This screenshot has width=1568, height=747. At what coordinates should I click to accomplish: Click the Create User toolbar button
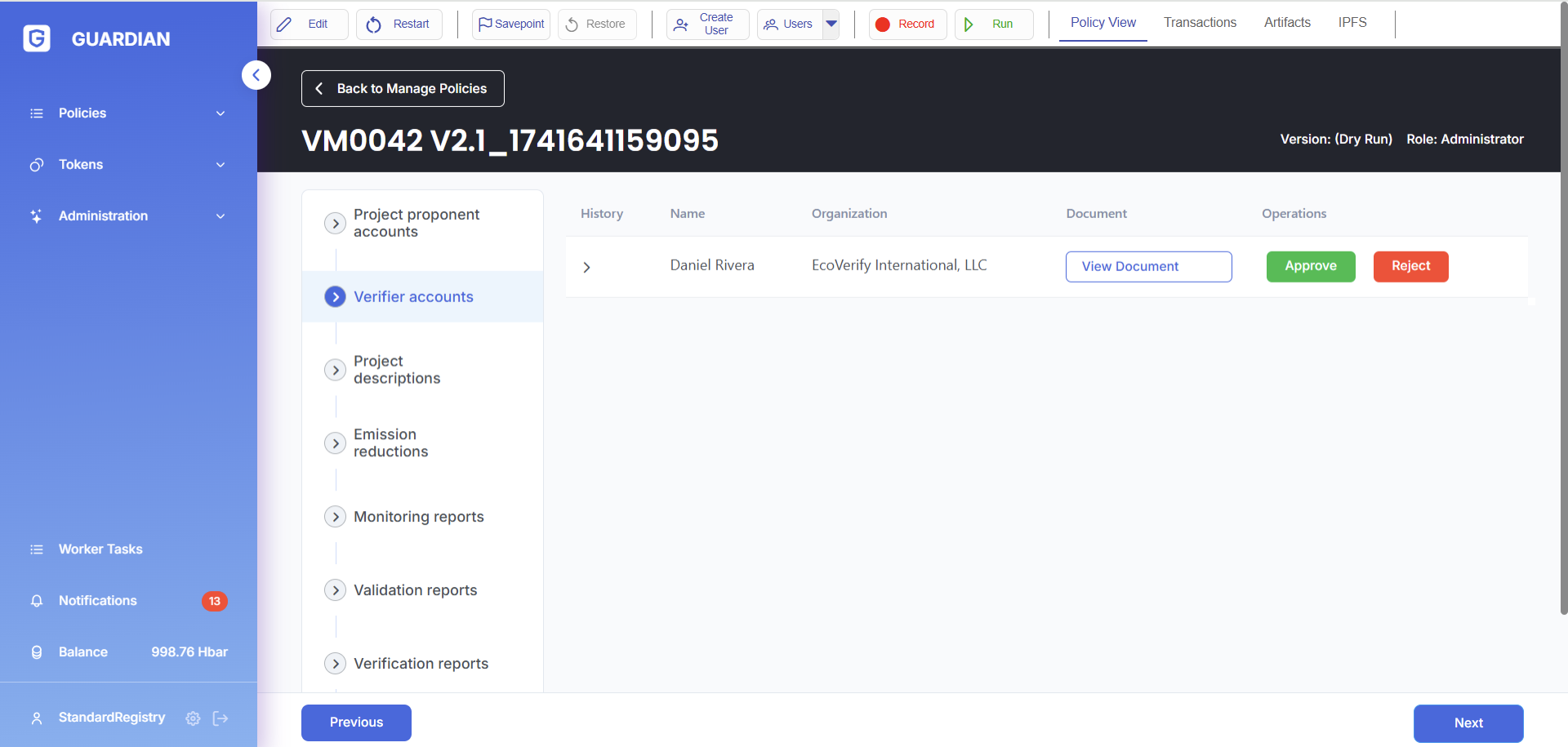[707, 24]
